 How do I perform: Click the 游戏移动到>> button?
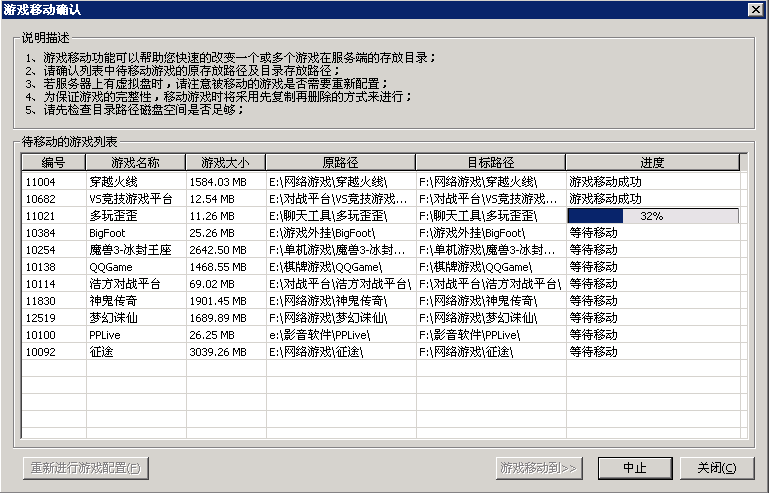coord(538,468)
